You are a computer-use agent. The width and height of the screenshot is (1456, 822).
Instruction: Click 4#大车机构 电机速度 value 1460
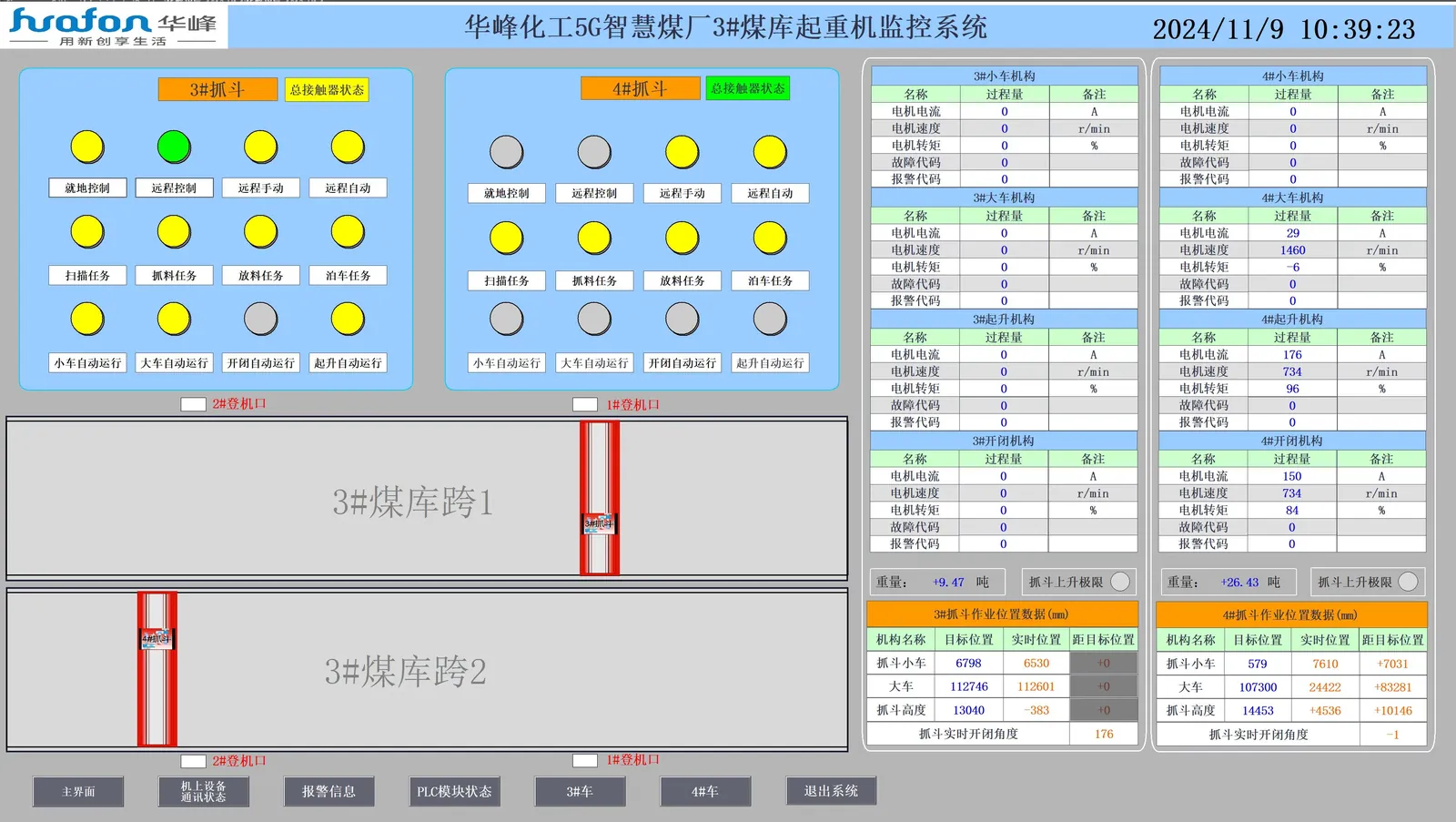tap(1292, 250)
